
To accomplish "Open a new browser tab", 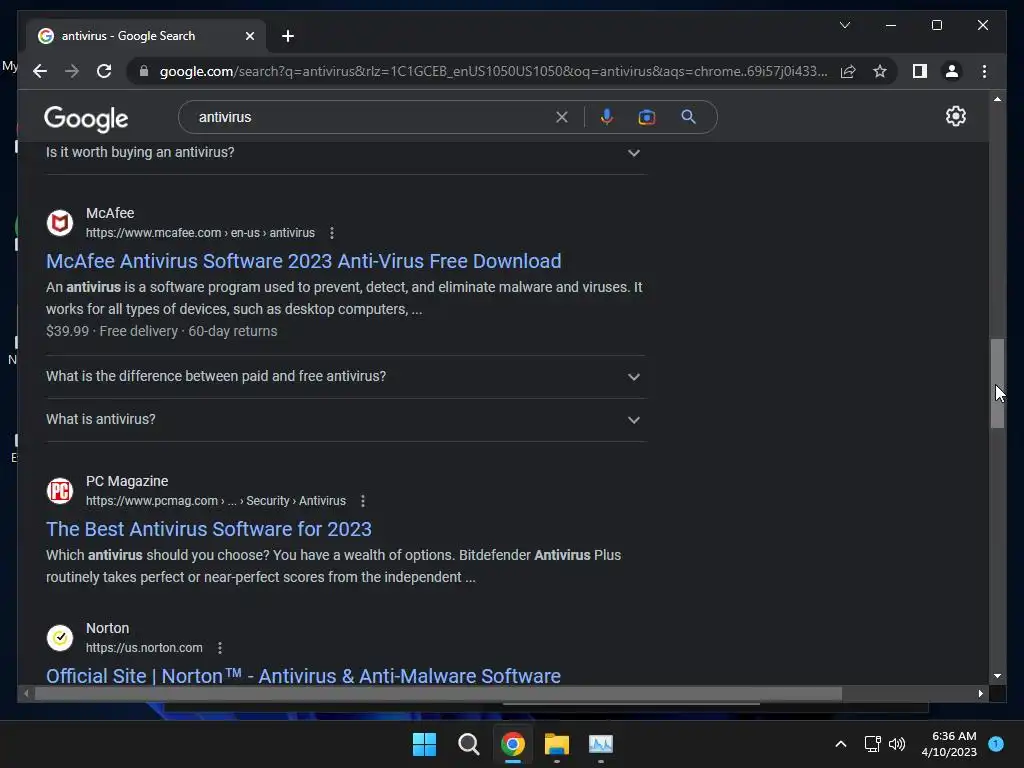I will click(288, 36).
